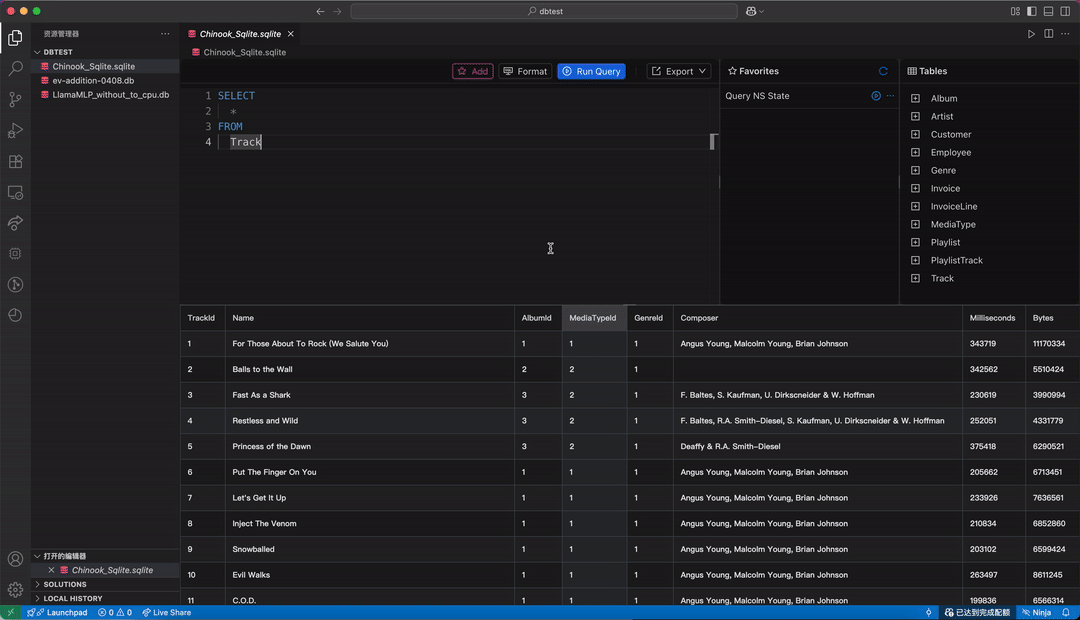Expand the PlaylistTrack table
Screen dimensions: 1080x620
[915, 260]
